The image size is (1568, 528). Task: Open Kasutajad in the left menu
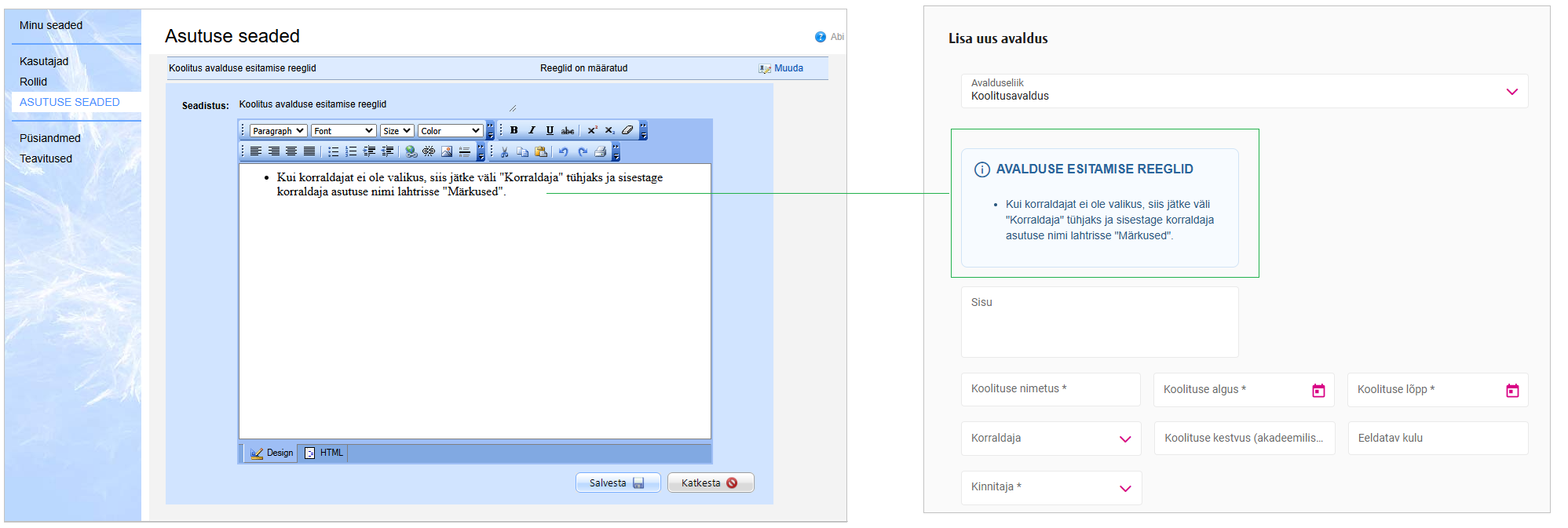[x=44, y=61]
